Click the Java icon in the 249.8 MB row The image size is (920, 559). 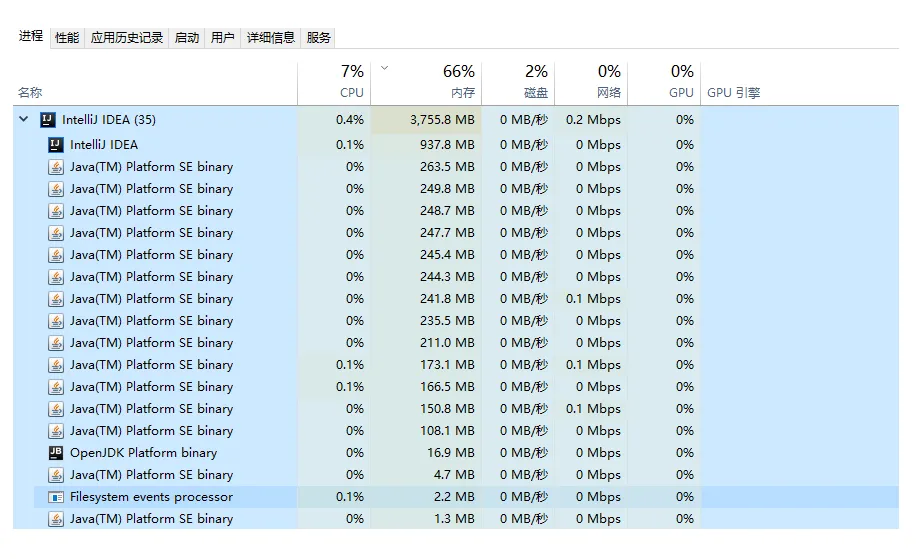click(56, 189)
